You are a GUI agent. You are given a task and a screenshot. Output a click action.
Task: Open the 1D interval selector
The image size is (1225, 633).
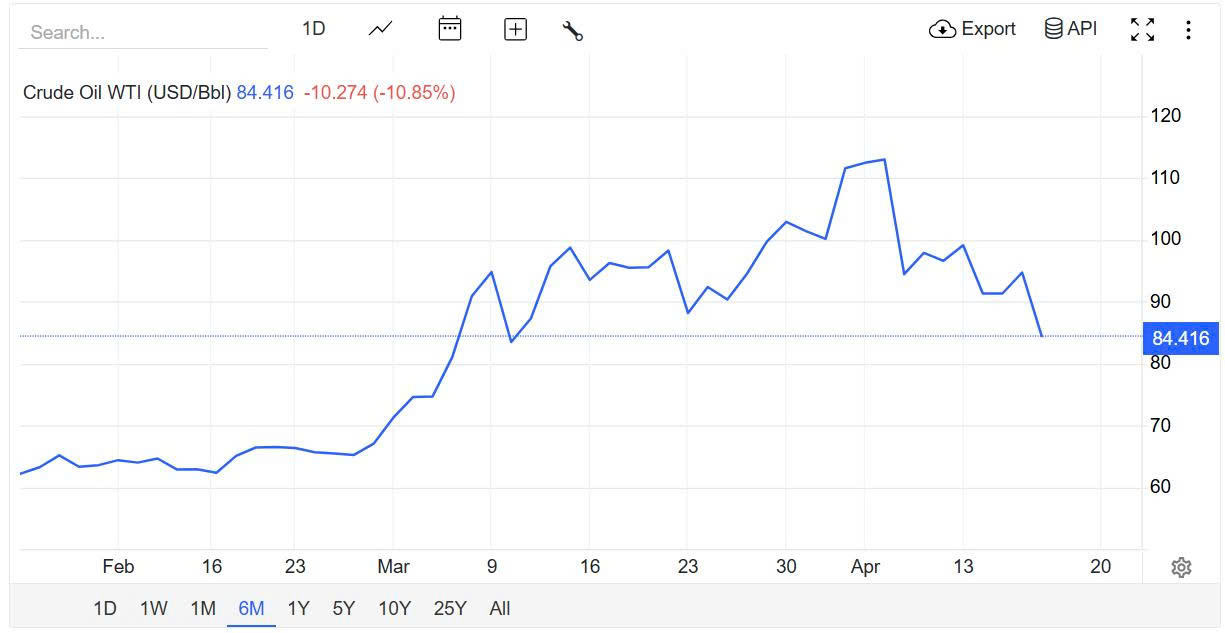pos(313,28)
